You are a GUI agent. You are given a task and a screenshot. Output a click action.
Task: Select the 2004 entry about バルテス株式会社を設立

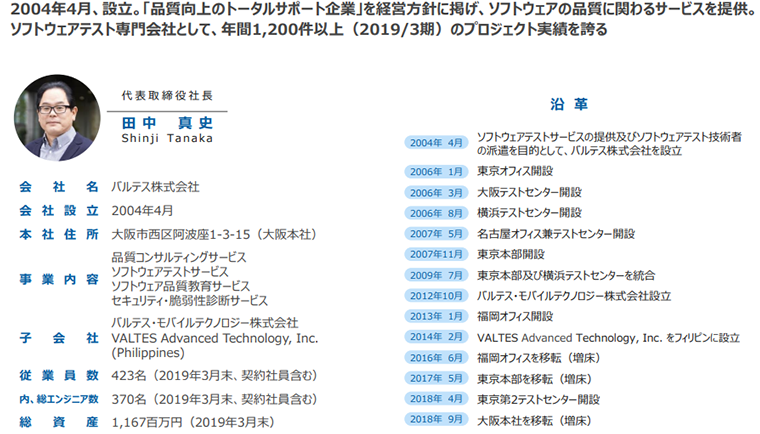609,144
